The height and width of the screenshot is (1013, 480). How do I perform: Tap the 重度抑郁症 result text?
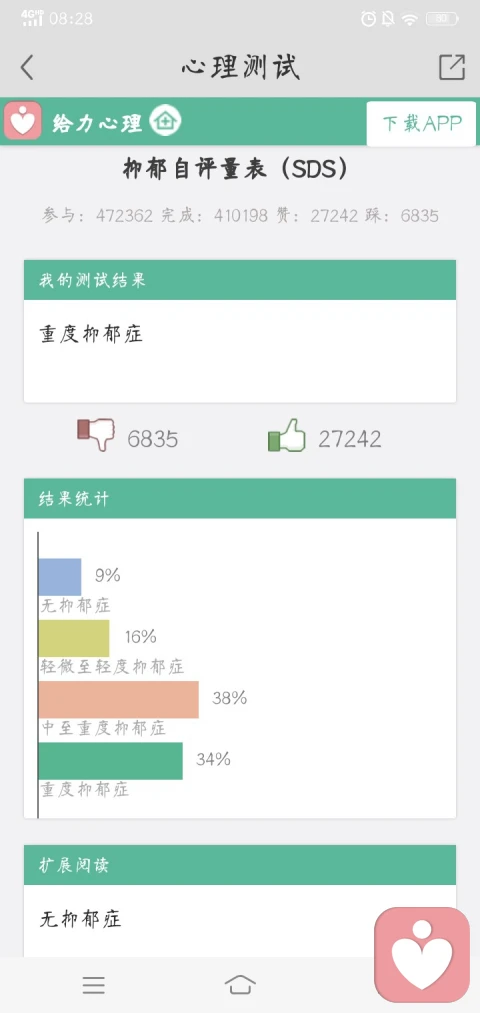pyautogui.click(x=91, y=334)
